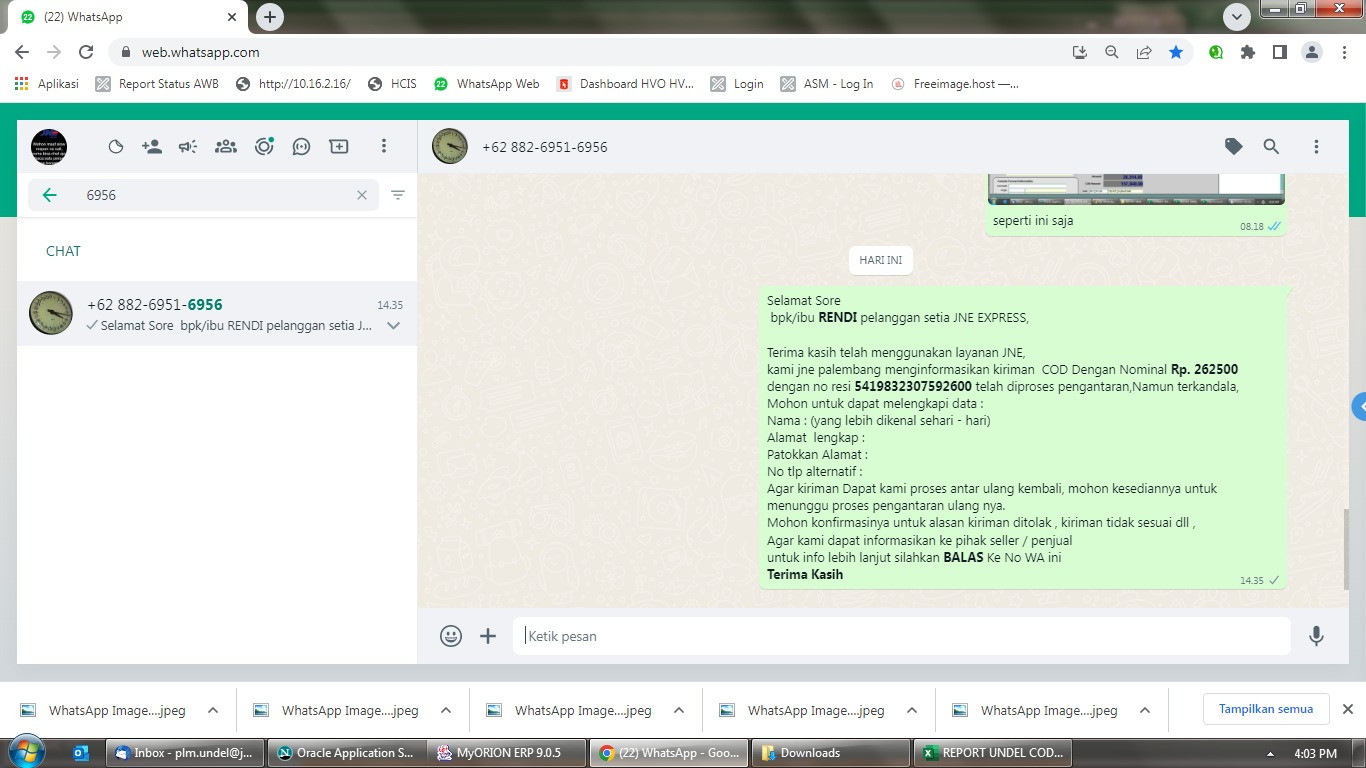Click the lock icon in address bar
1366x768 pixels.
pyautogui.click(x=126, y=52)
